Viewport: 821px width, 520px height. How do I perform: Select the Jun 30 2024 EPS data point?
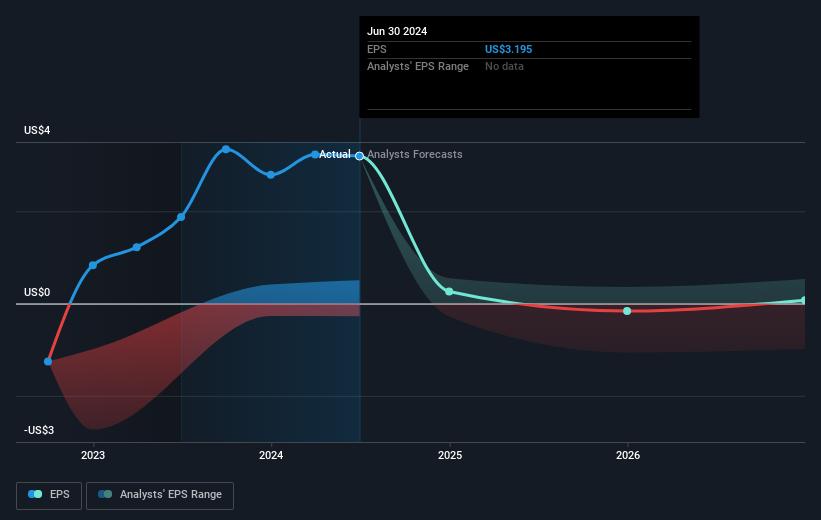click(359, 156)
